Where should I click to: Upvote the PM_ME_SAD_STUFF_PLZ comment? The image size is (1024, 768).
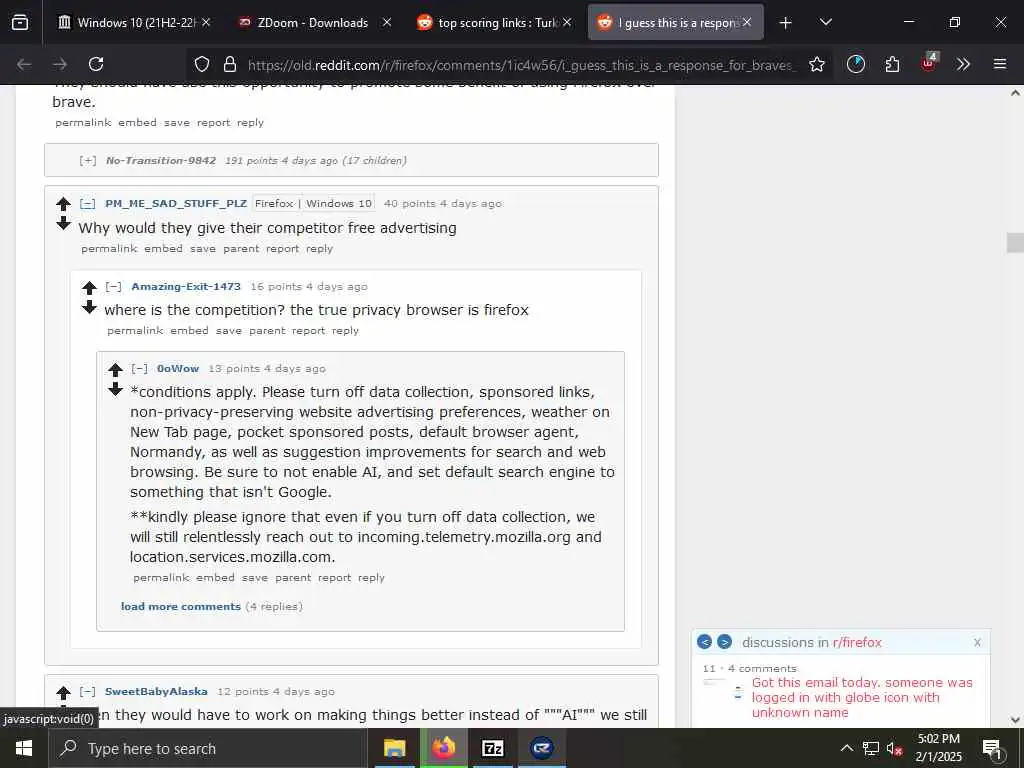[x=63, y=203]
